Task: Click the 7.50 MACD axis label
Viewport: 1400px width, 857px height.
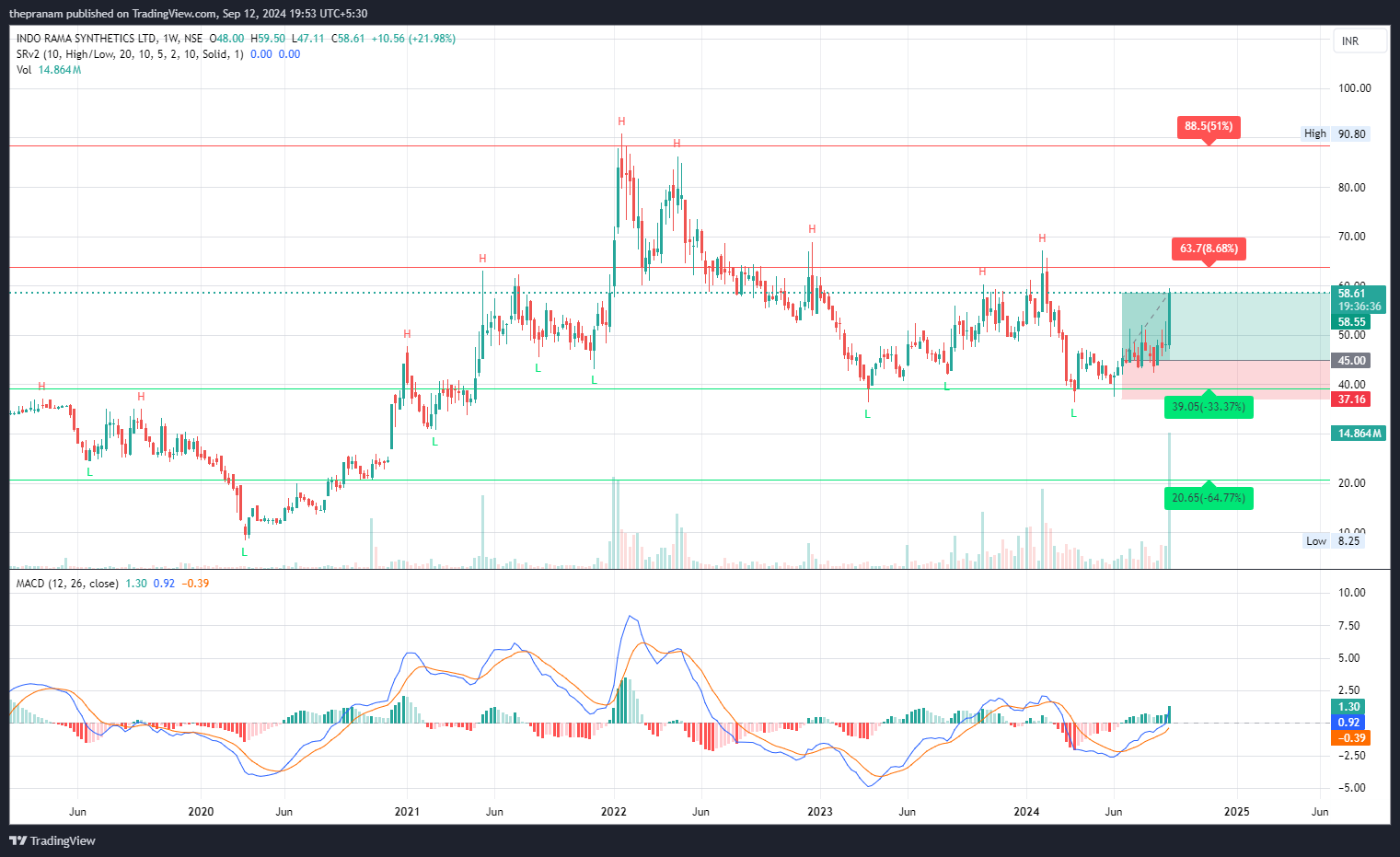Action: point(1348,626)
